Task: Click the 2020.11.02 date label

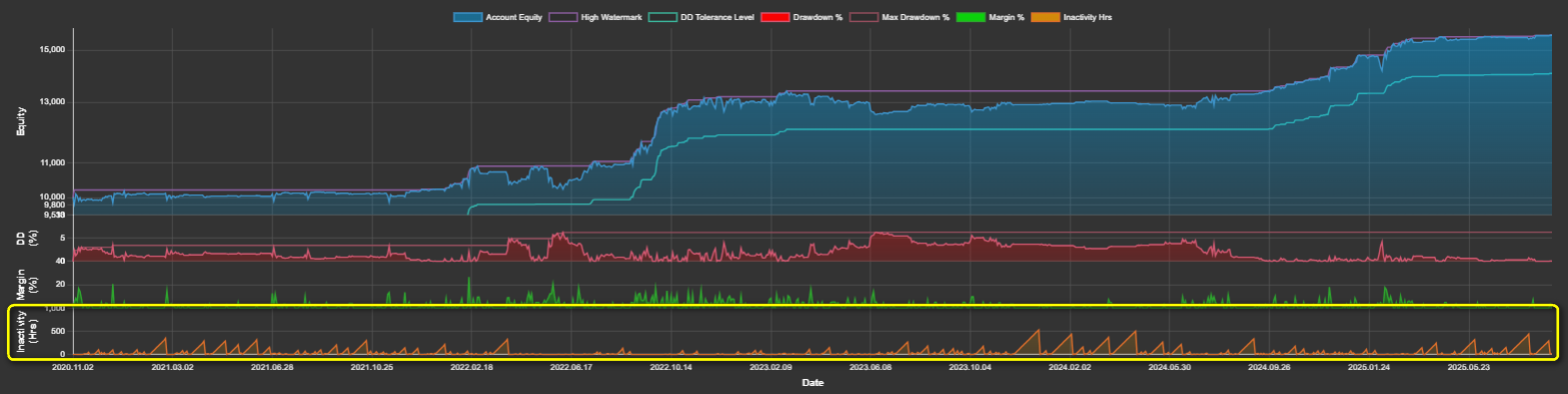Action: click(73, 367)
